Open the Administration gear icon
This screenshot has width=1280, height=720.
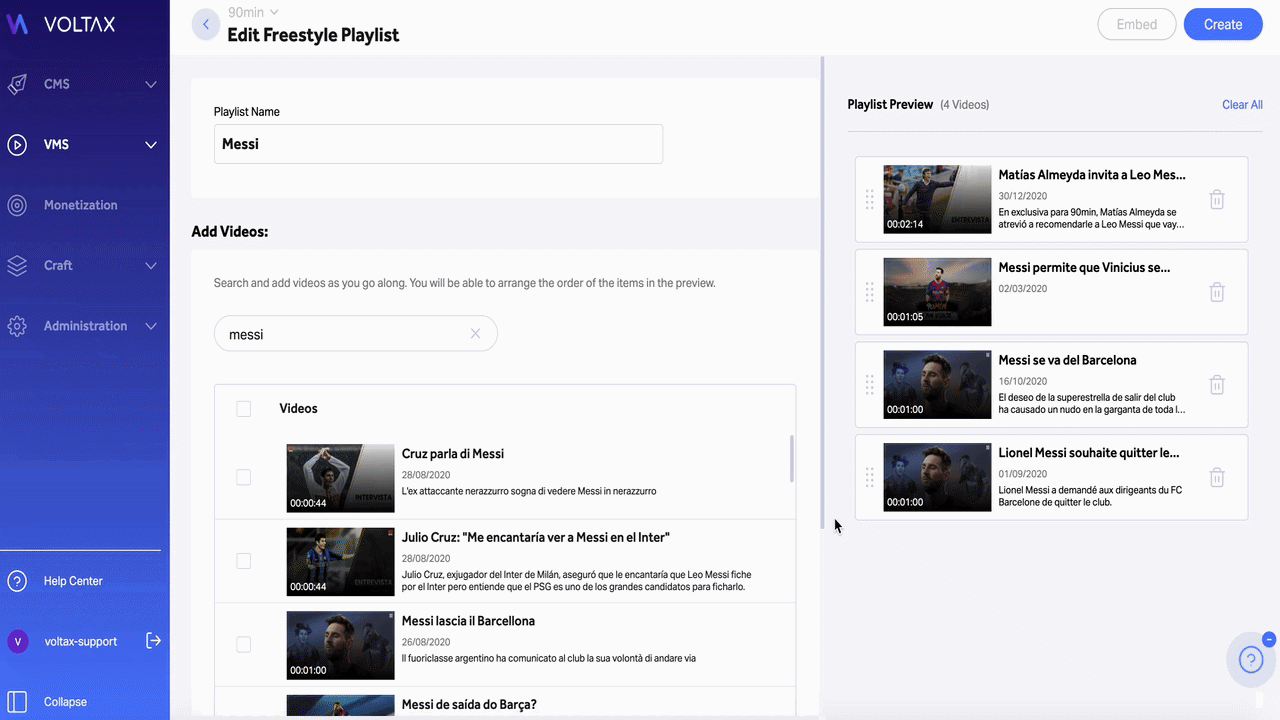[17, 326]
